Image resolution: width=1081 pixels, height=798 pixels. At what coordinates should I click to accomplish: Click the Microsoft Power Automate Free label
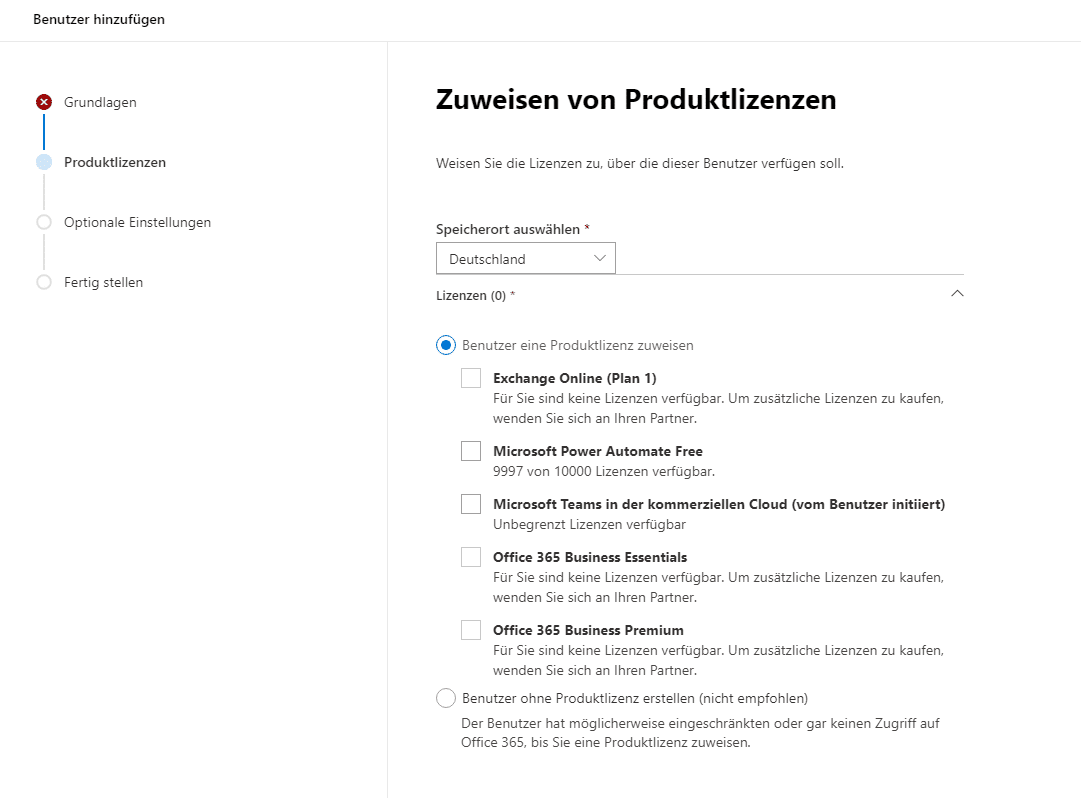point(598,451)
